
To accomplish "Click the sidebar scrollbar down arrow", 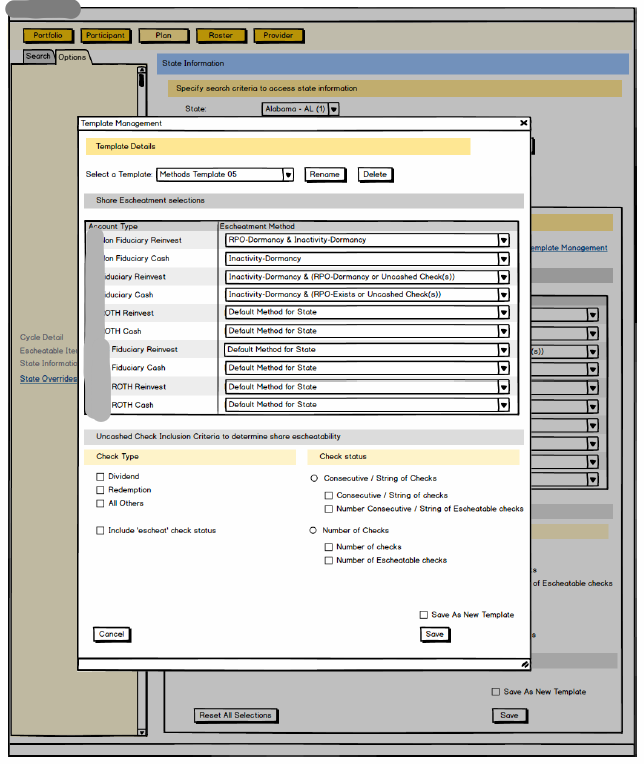I will tap(141, 732).
